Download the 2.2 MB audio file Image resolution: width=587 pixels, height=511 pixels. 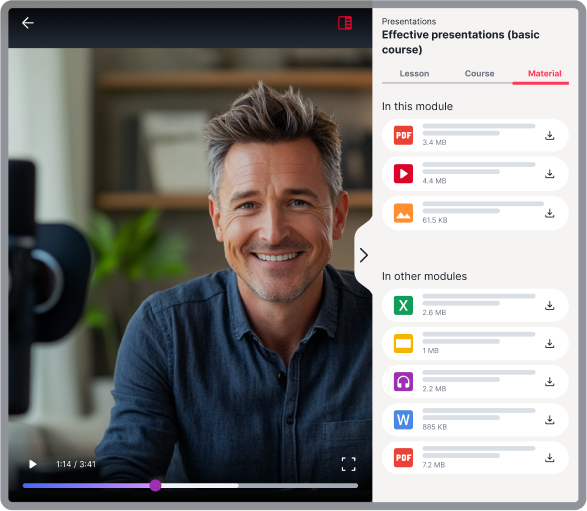click(x=549, y=381)
